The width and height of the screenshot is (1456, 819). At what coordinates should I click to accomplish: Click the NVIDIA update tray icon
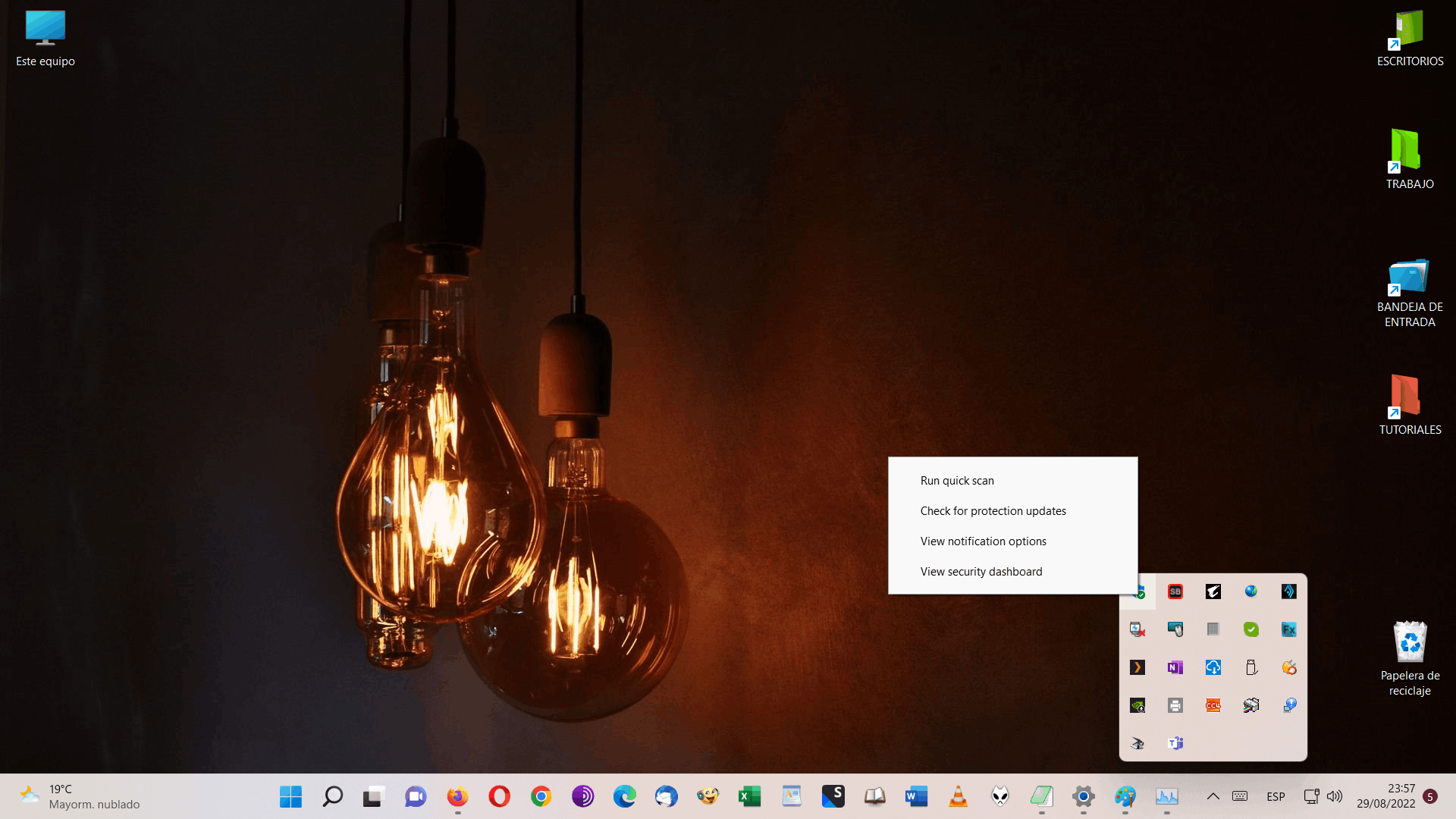coord(1137,705)
